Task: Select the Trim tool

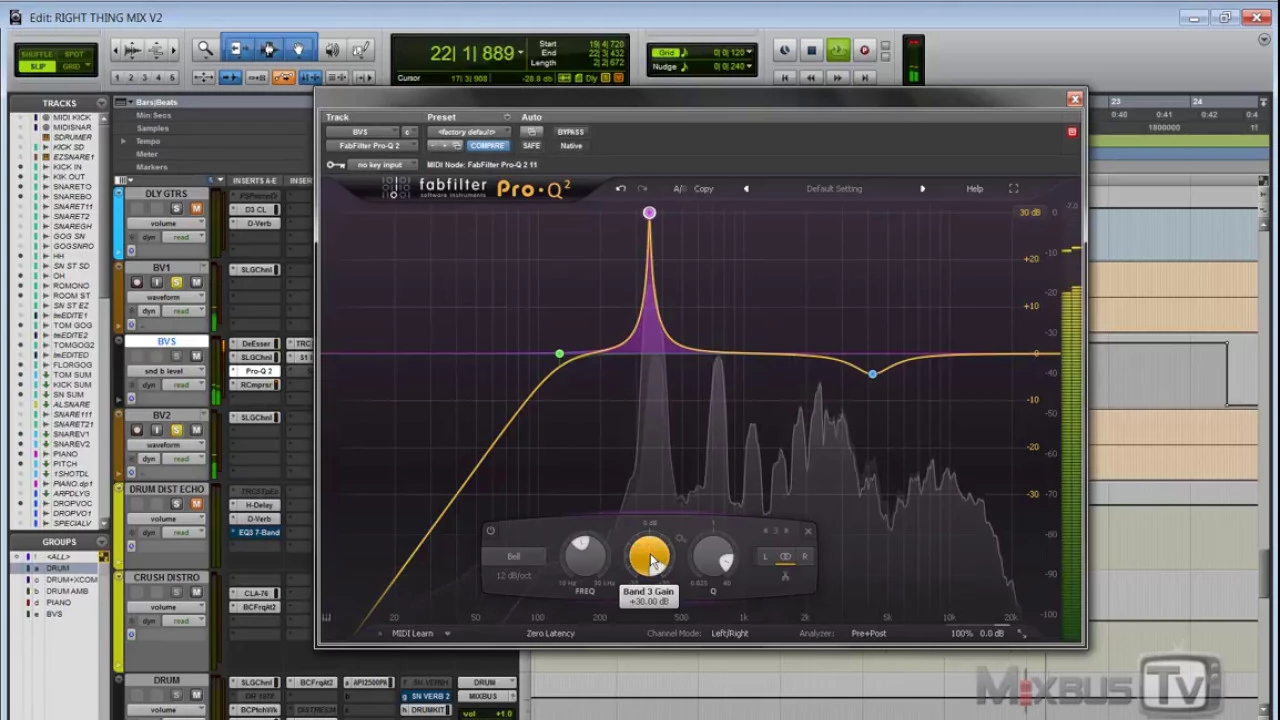Action: coord(238,49)
